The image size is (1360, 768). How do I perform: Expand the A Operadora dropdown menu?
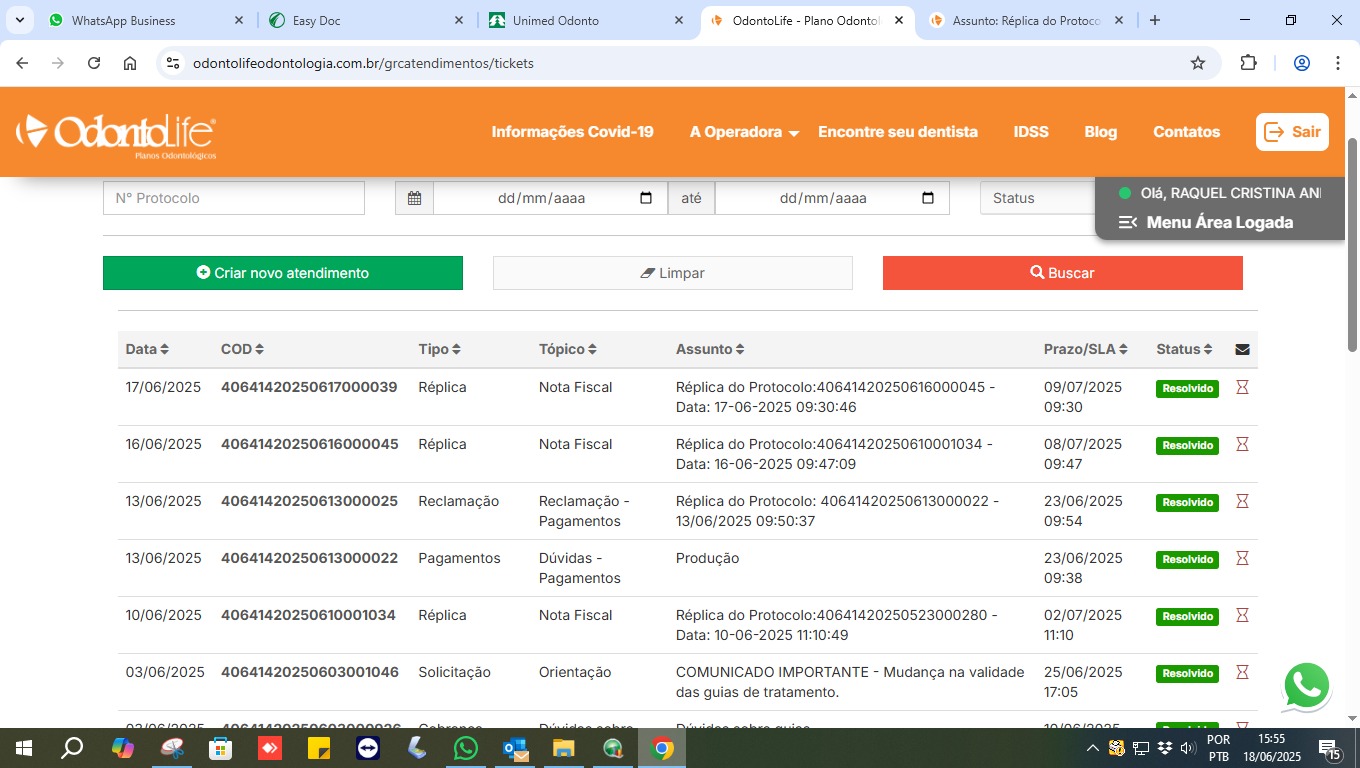744,132
